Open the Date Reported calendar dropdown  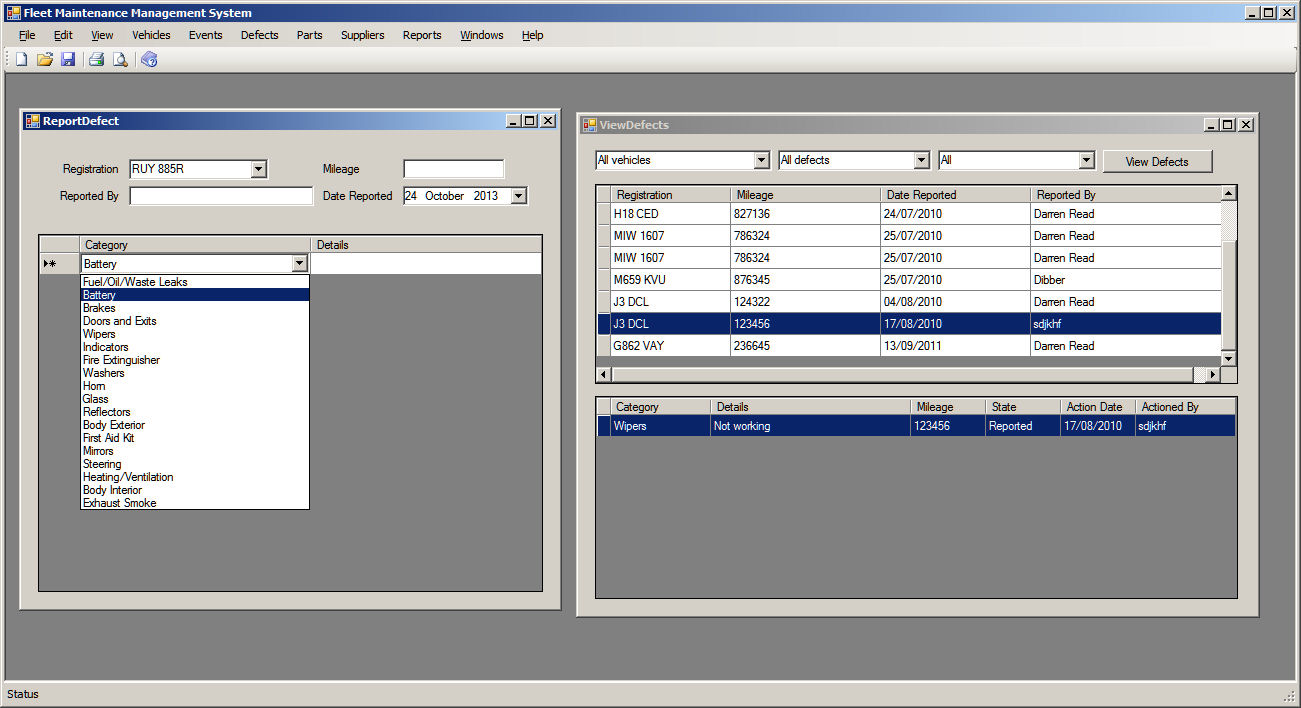point(518,196)
